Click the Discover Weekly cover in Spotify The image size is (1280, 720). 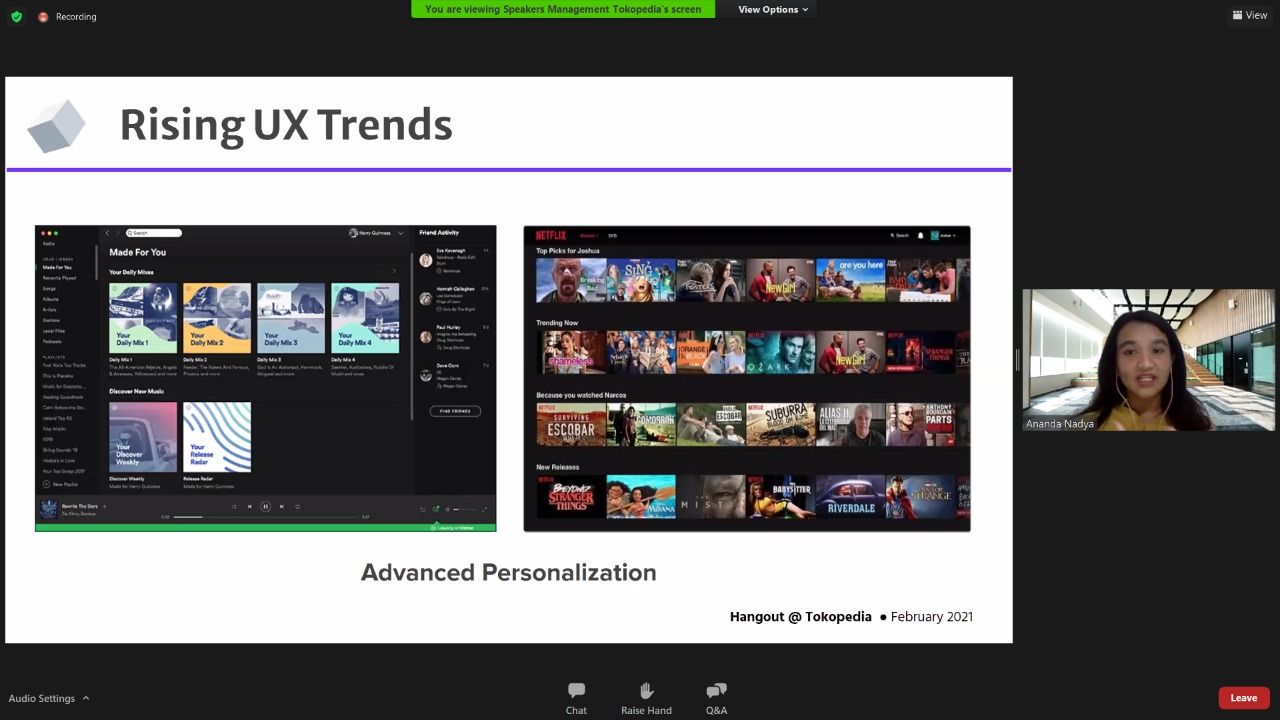(142, 437)
